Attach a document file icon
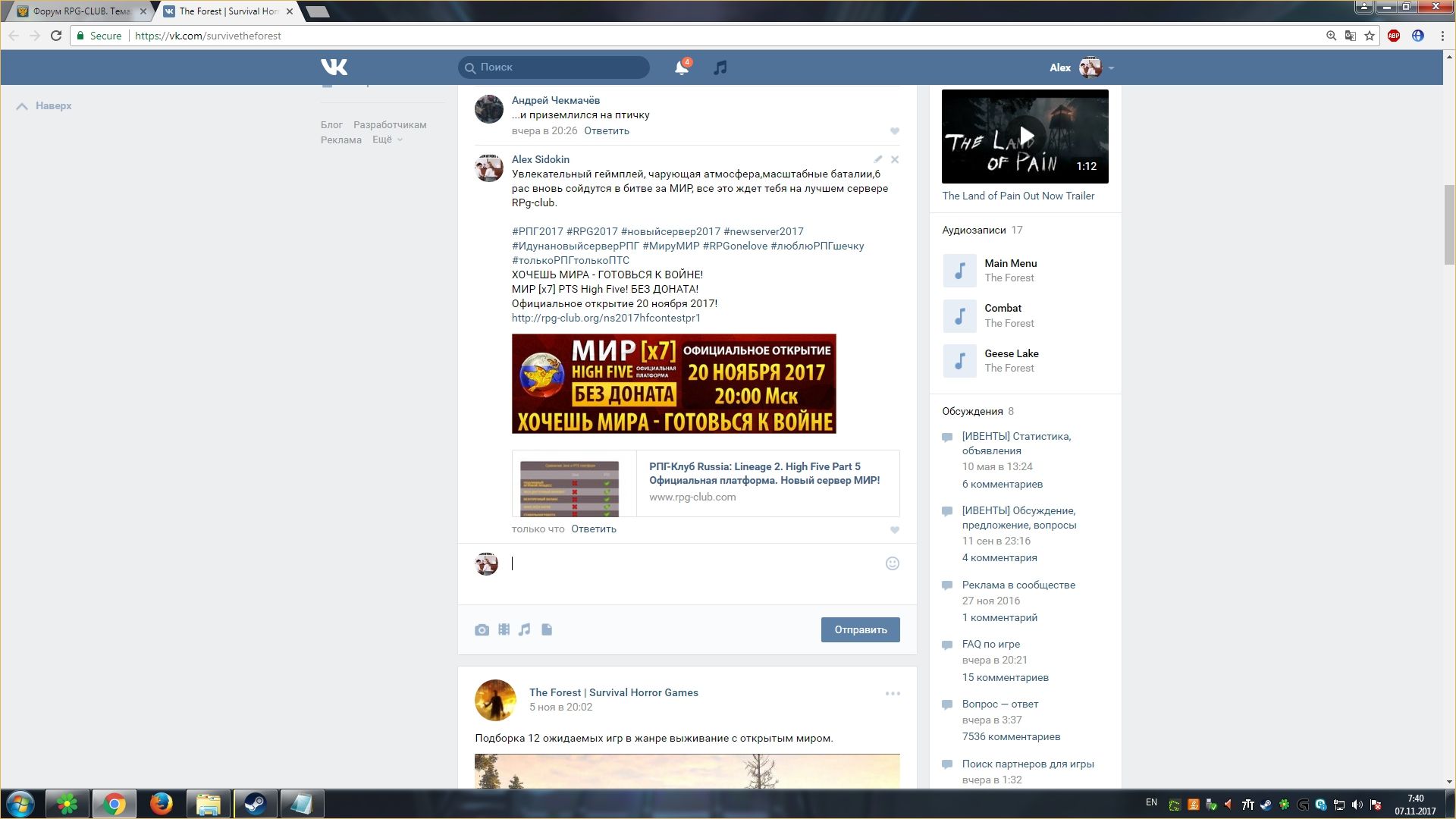 pyautogui.click(x=547, y=630)
